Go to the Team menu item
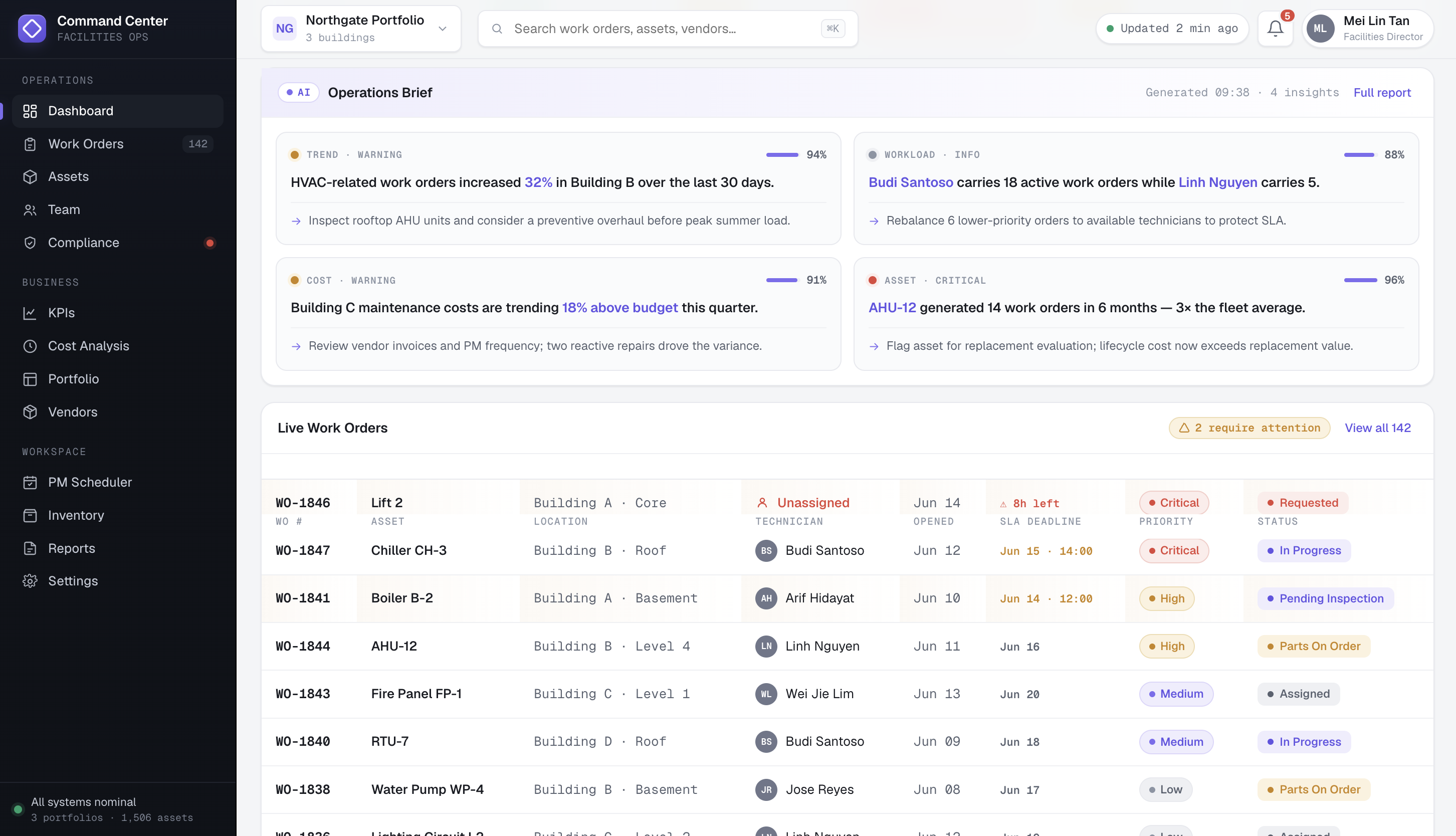The width and height of the screenshot is (1456, 836). pyautogui.click(x=118, y=210)
